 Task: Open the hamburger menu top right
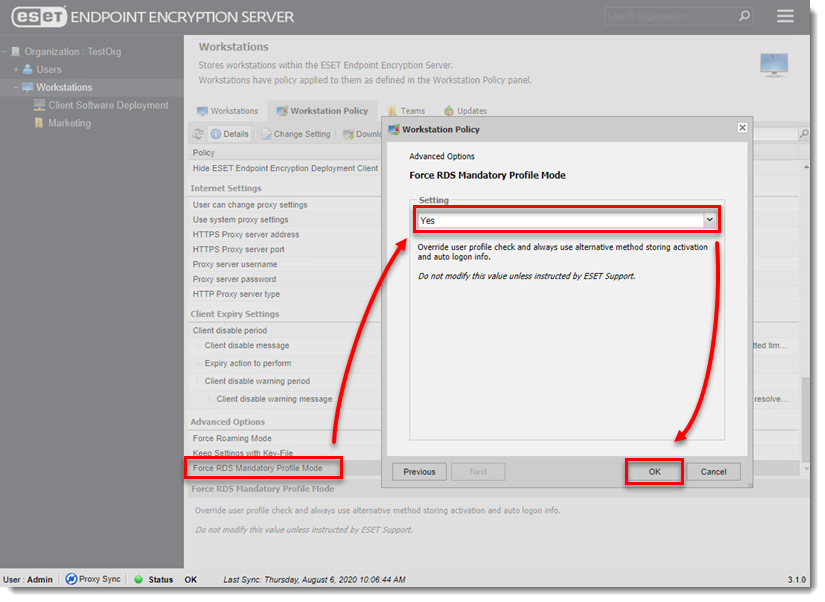point(785,15)
